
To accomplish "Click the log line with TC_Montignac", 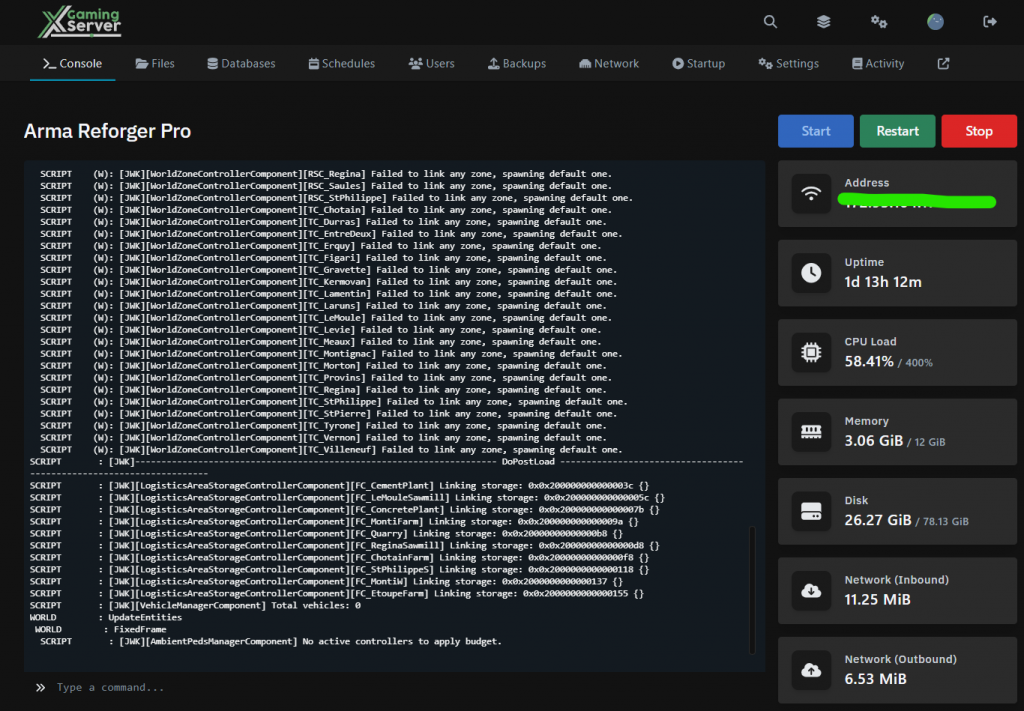I will pyautogui.click(x=331, y=353).
